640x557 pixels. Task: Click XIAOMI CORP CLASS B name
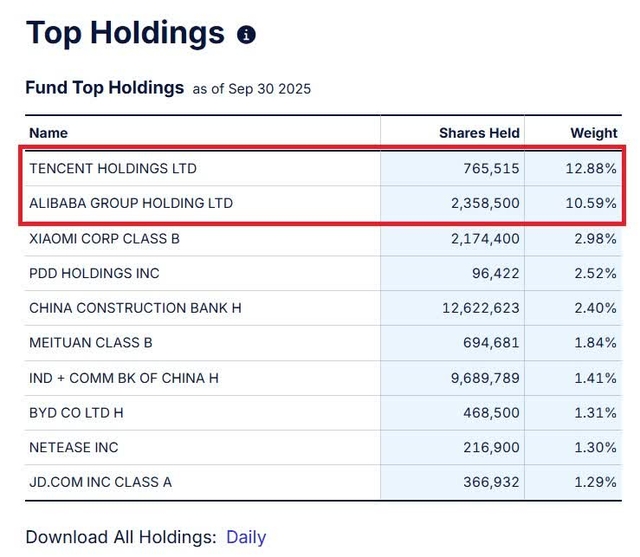[x=104, y=239]
